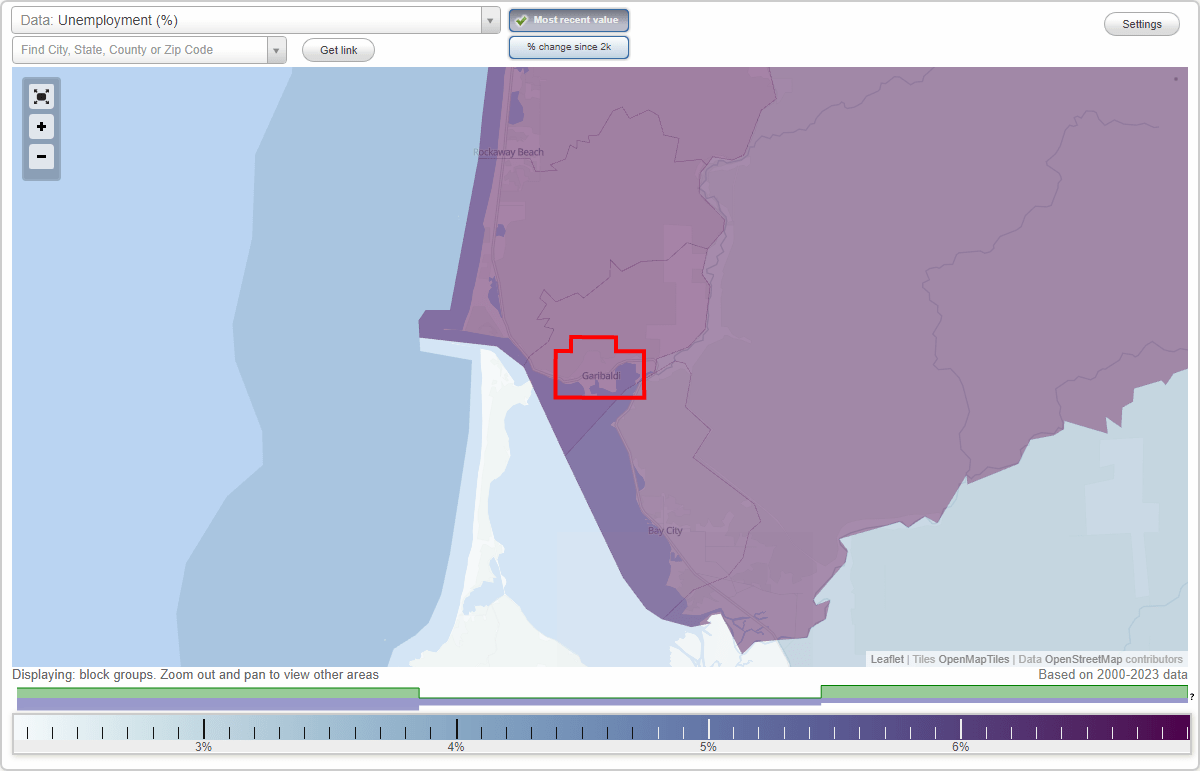The image size is (1200, 771).
Task: Expand the location search dropdown arrow
Action: click(x=276, y=50)
